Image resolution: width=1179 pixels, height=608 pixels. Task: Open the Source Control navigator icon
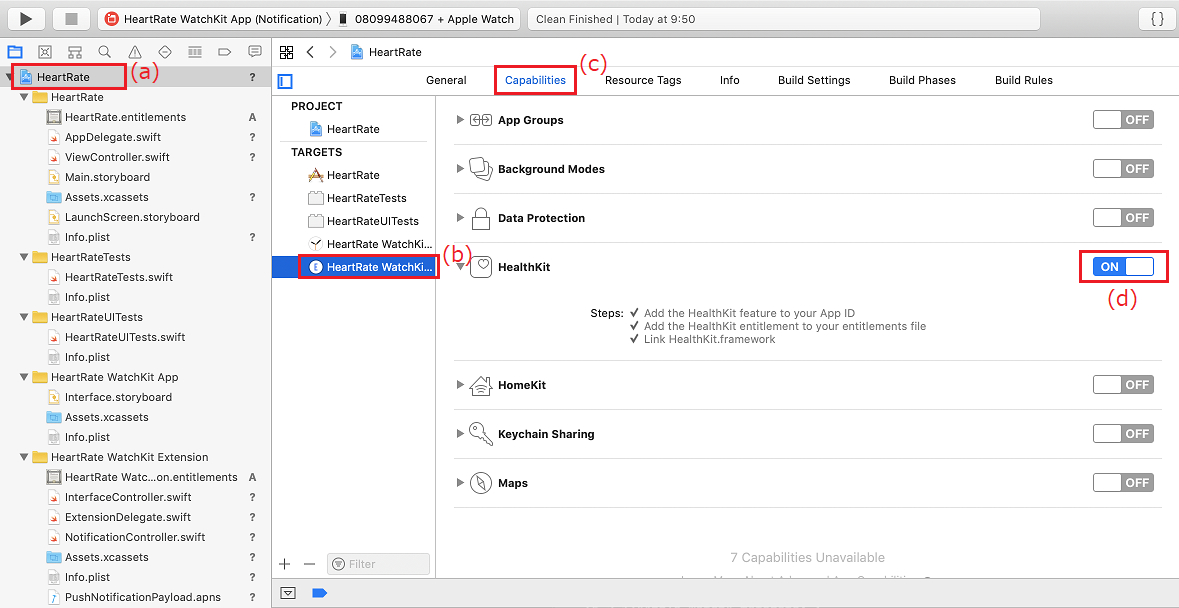point(45,52)
